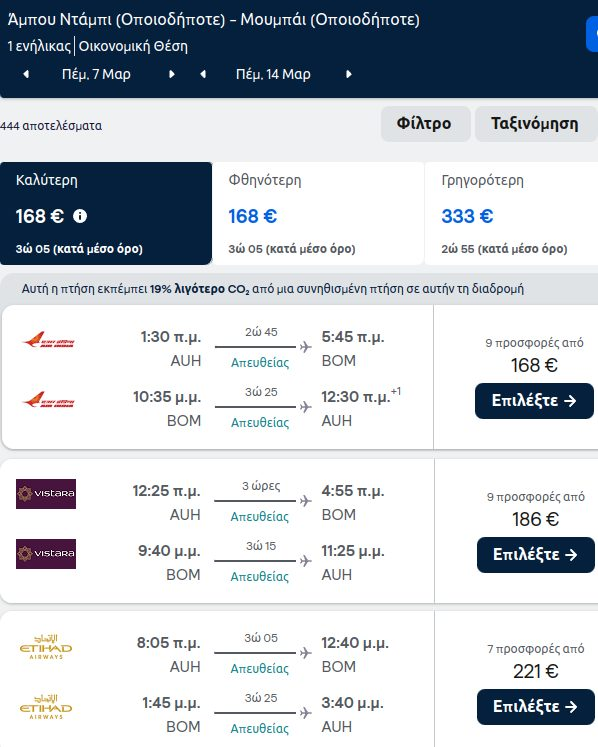Click Επιλέξτε for the 186 € Vistara flight
The image size is (598, 747).
[x=536, y=555]
